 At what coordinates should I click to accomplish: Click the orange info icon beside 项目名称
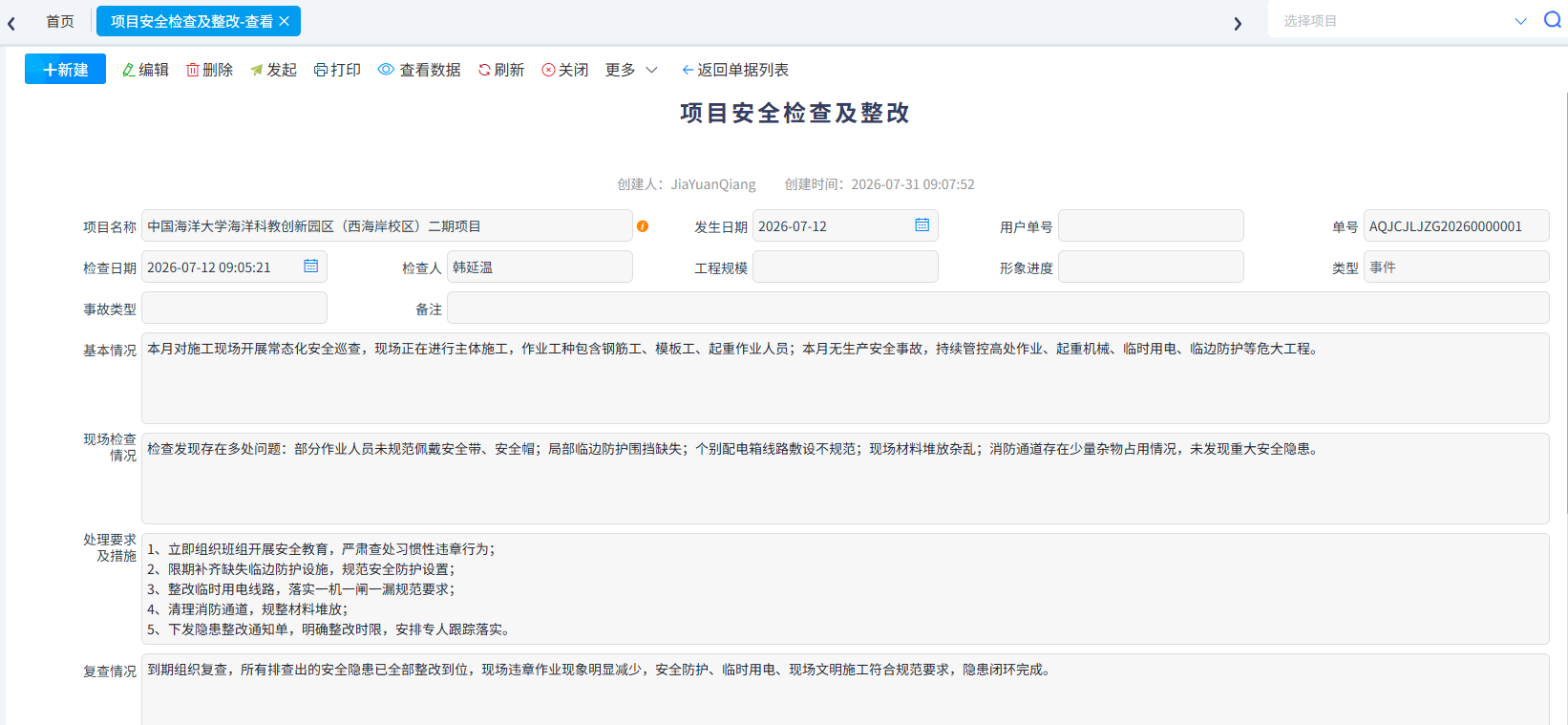tap(643, 226)
